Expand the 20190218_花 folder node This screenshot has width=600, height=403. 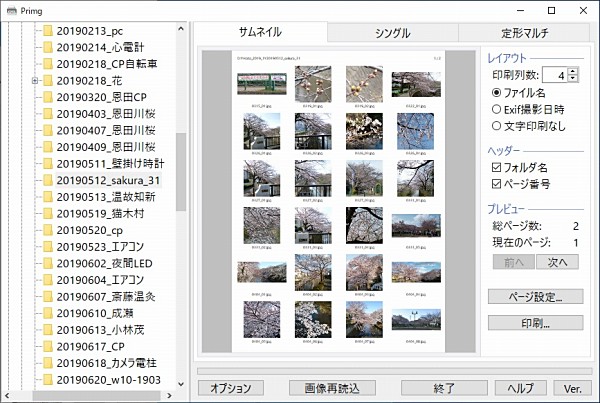[35, 81]
